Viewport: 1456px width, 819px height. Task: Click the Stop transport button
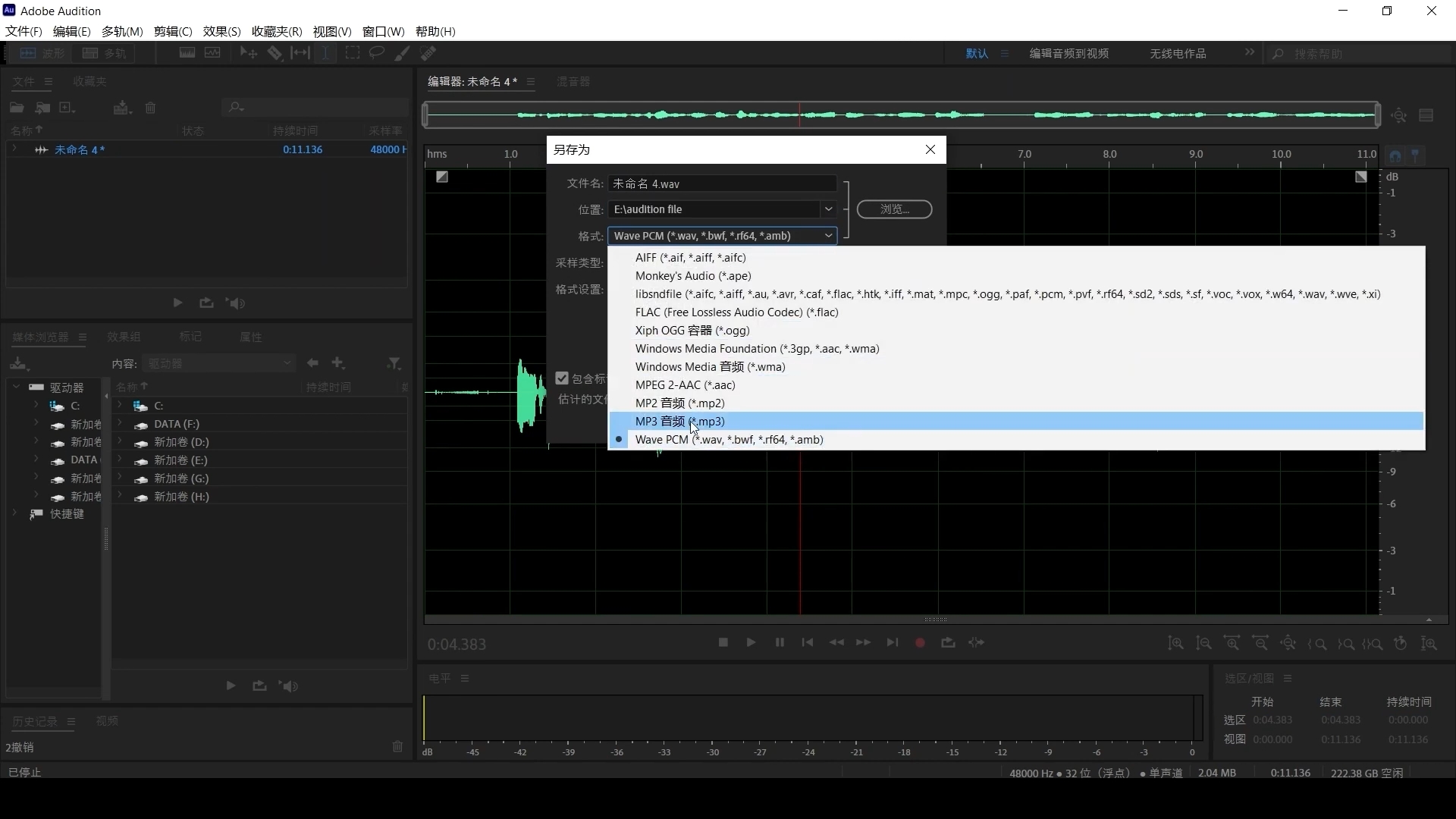pyautogui.click(x=723, y=643)
